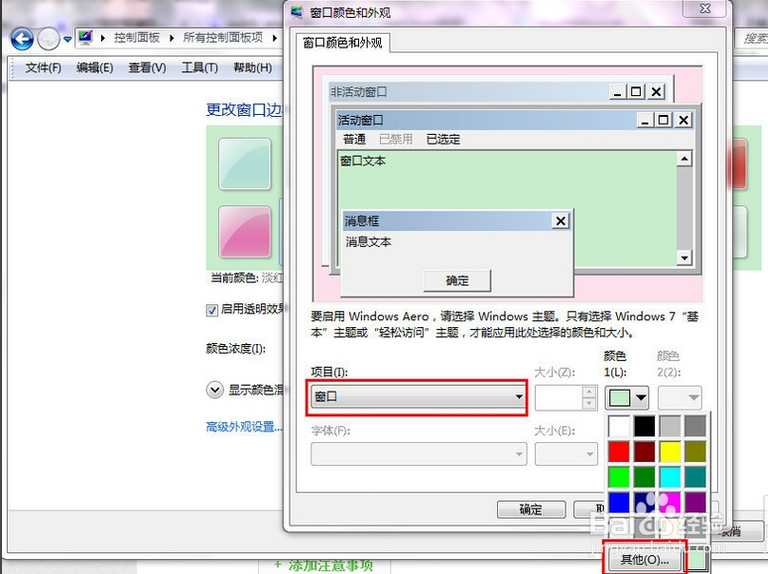Open the 编辑(E) menu
Viewport: 768px width, 574px height.
95,68
